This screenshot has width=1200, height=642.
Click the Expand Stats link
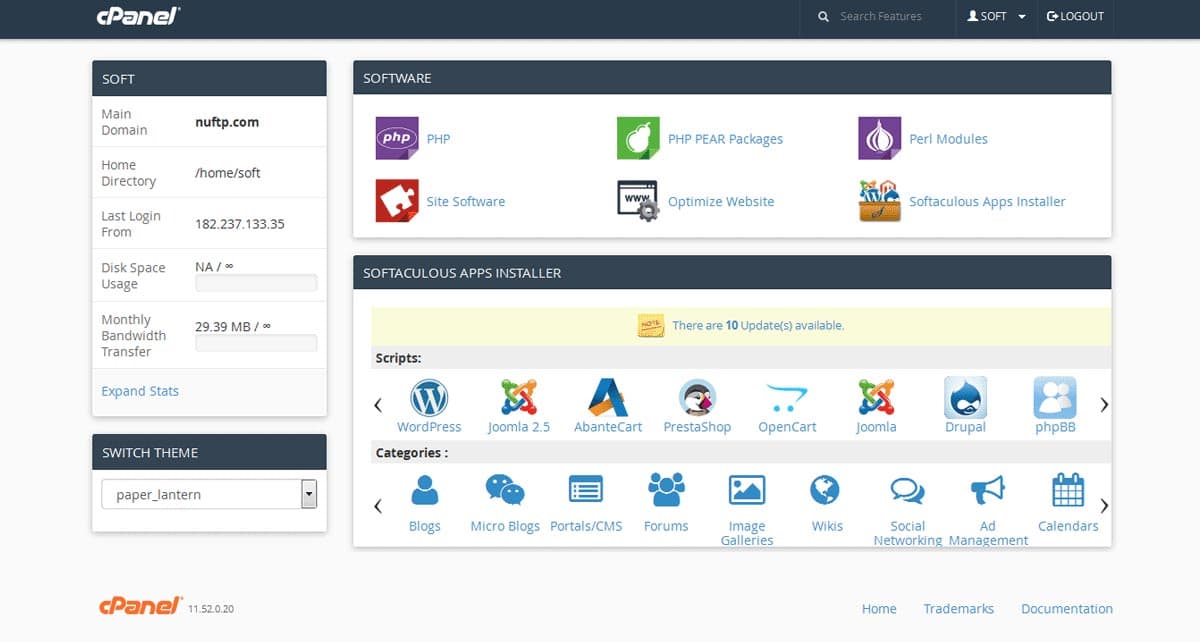(140, 391)
